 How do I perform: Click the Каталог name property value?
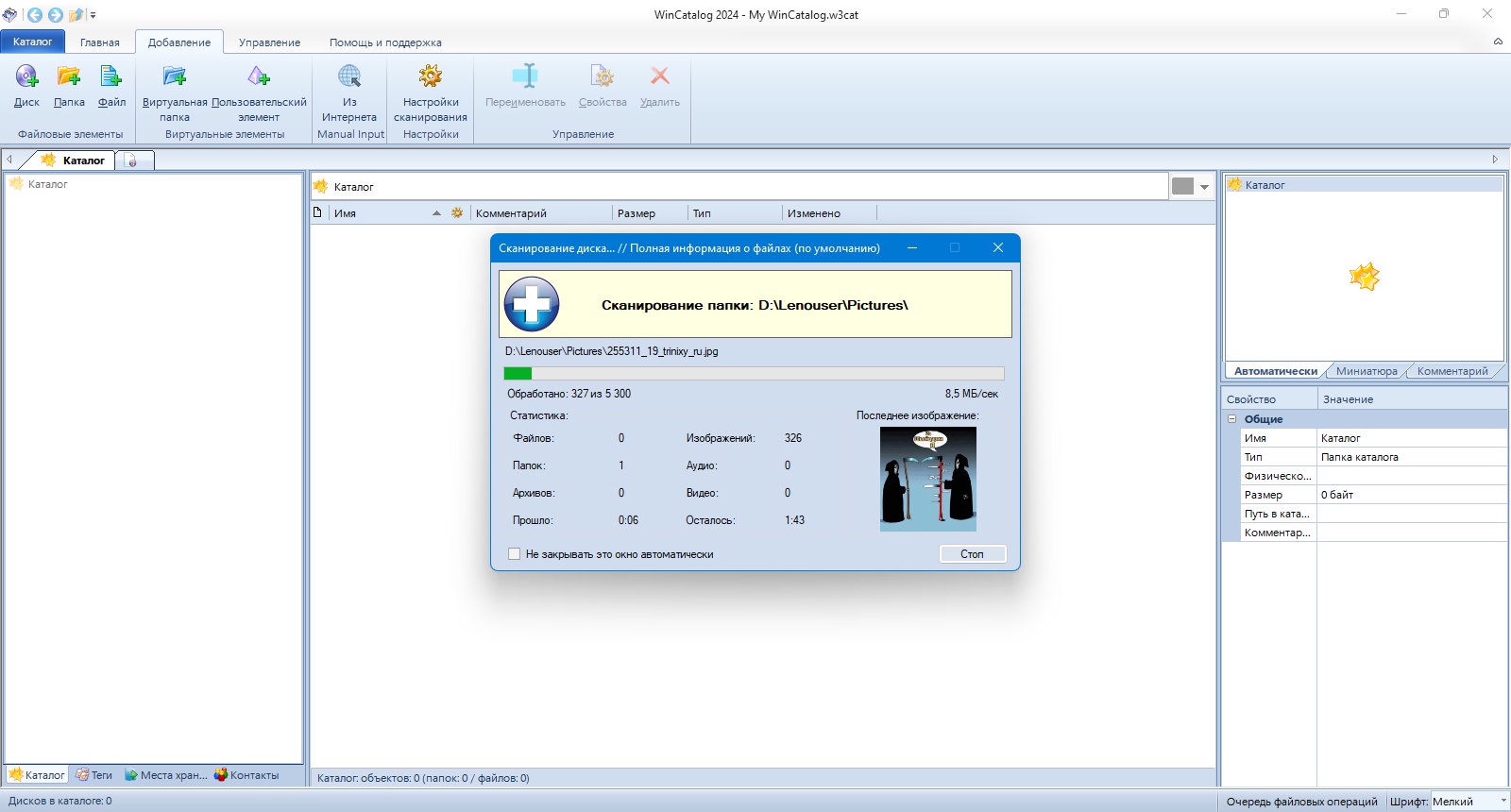[x=1411, y=438]
